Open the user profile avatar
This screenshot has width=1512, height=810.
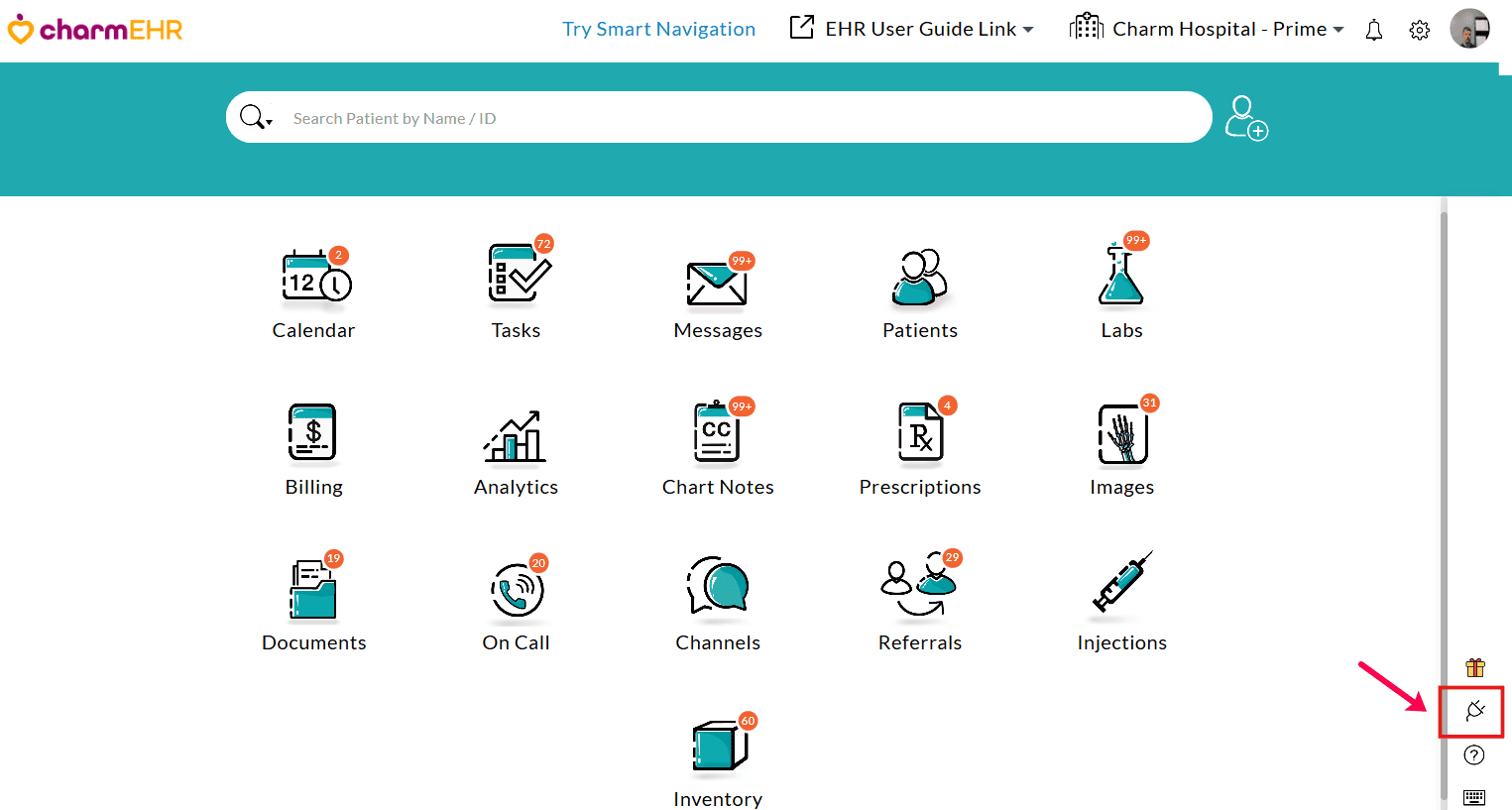(x=1469, y=29)
